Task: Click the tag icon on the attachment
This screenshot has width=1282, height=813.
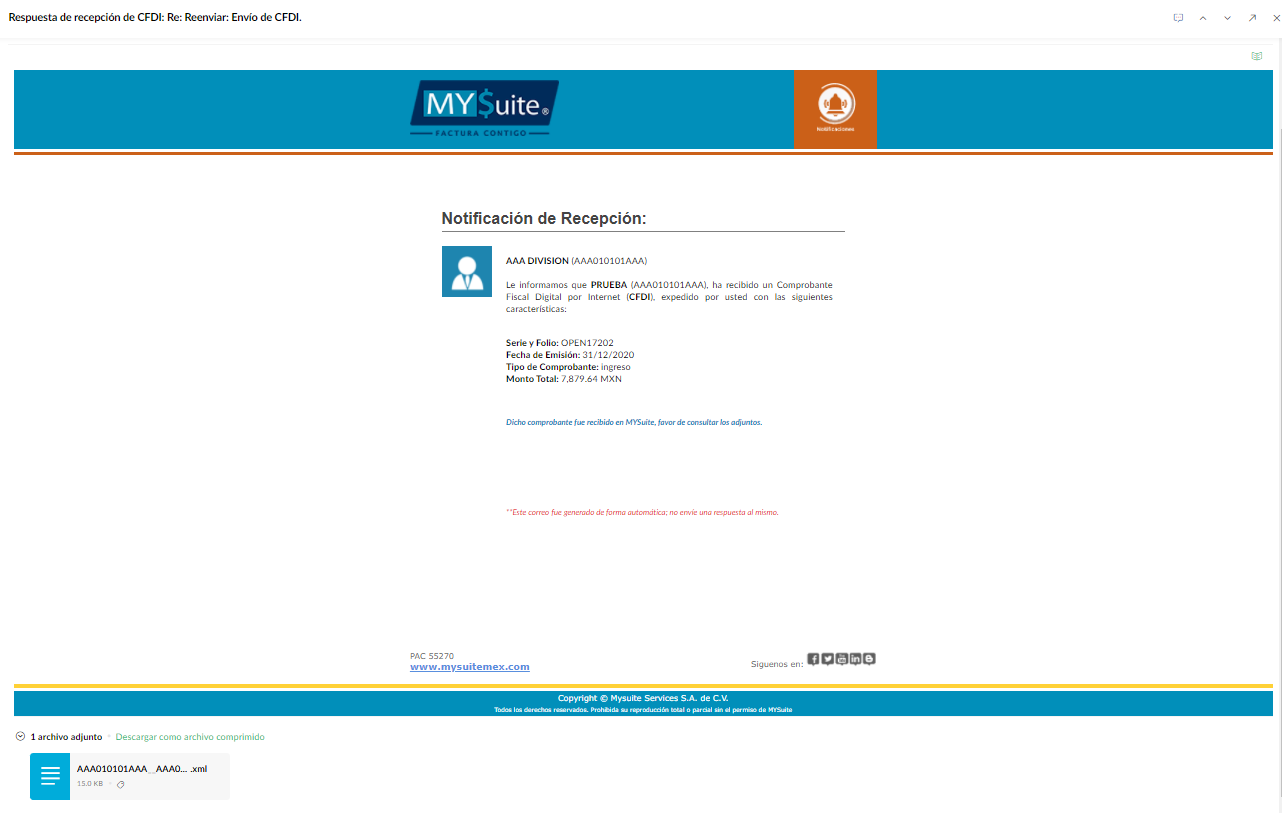Action: click(120, 785)
